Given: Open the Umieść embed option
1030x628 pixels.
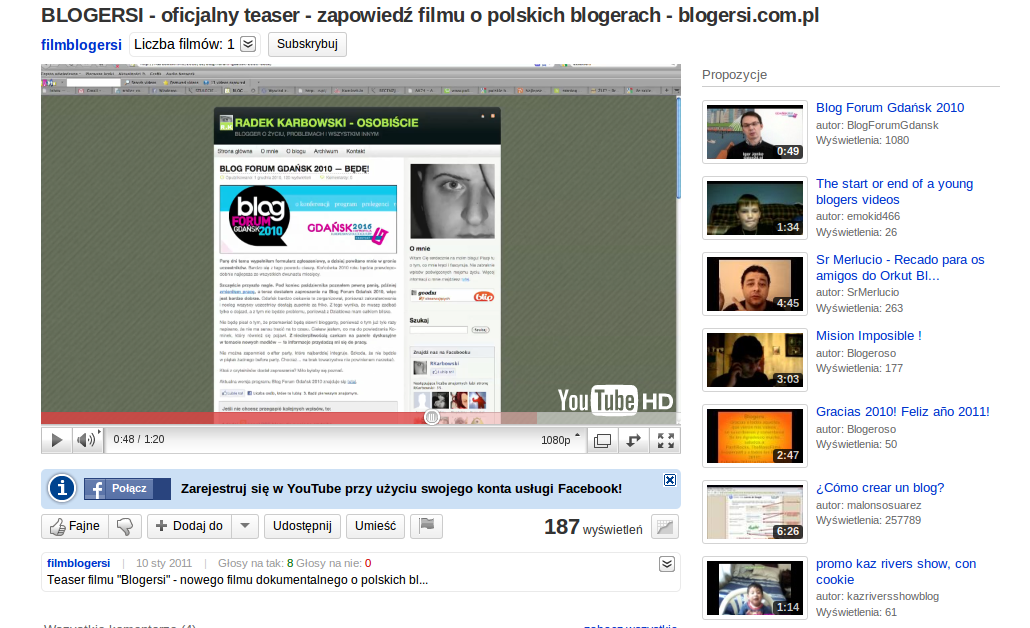Looking at the screenshot, I should 376,526.
